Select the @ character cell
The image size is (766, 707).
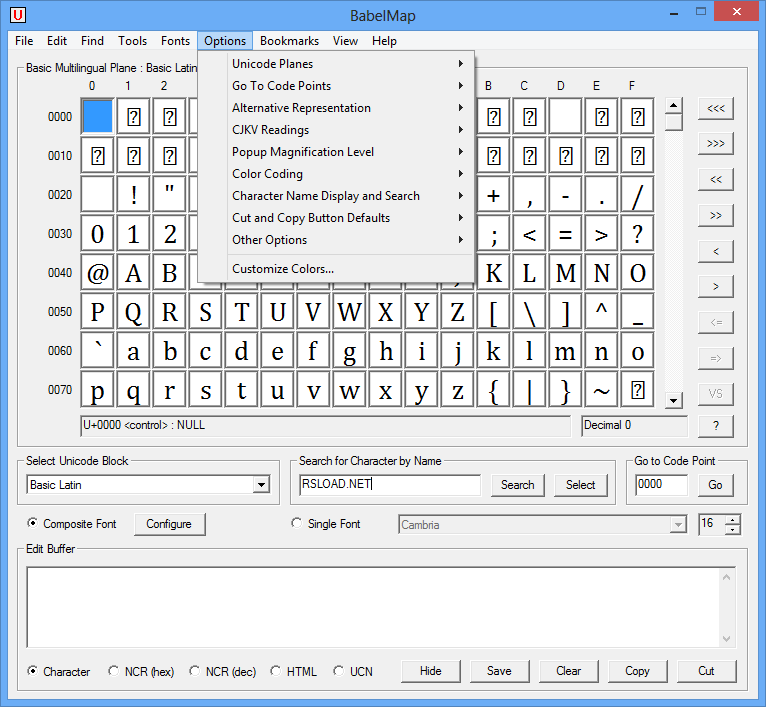98,273
